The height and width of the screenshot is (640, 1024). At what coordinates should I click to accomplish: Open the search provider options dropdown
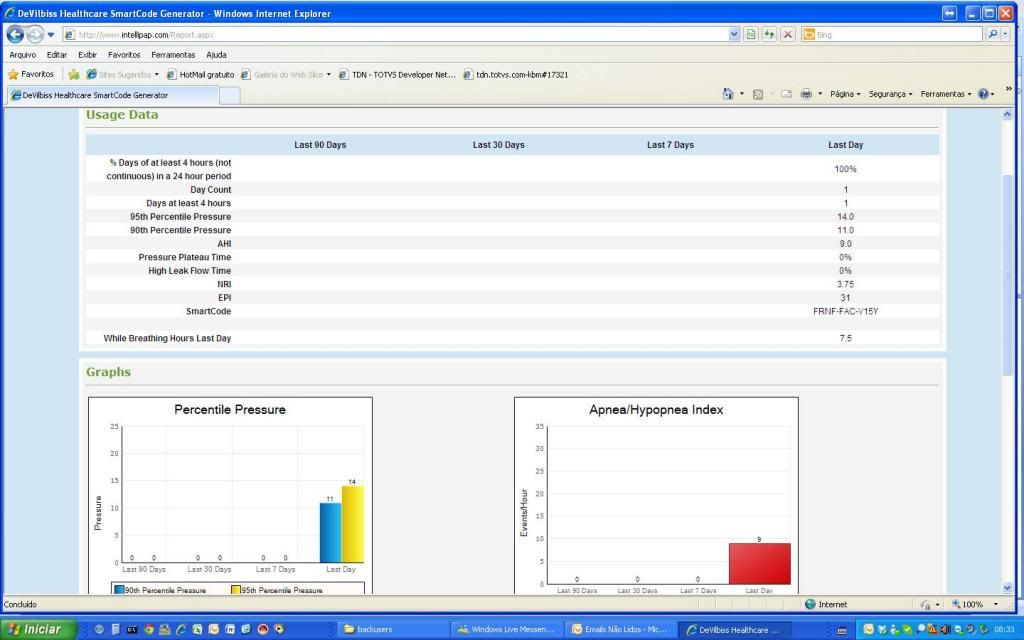click(x=1005, y=35)
